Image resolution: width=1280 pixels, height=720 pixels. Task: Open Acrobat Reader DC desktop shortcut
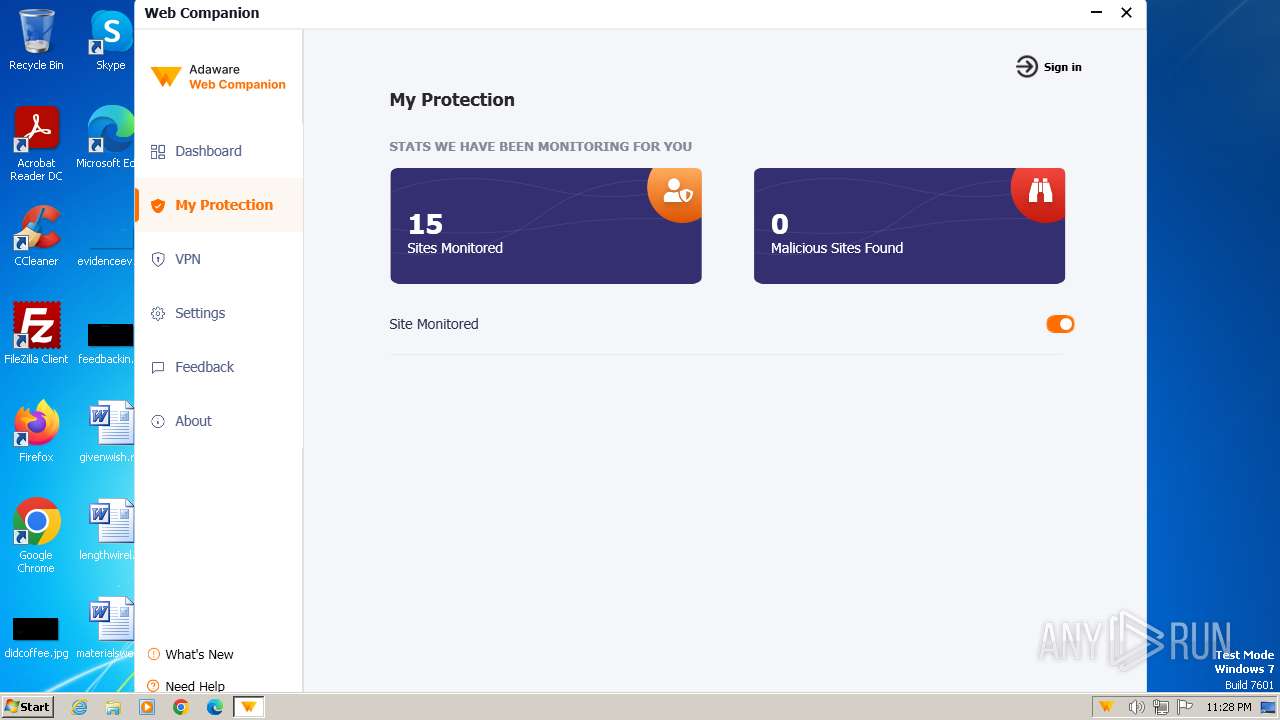pyautogui.click(x=36, y=144)
